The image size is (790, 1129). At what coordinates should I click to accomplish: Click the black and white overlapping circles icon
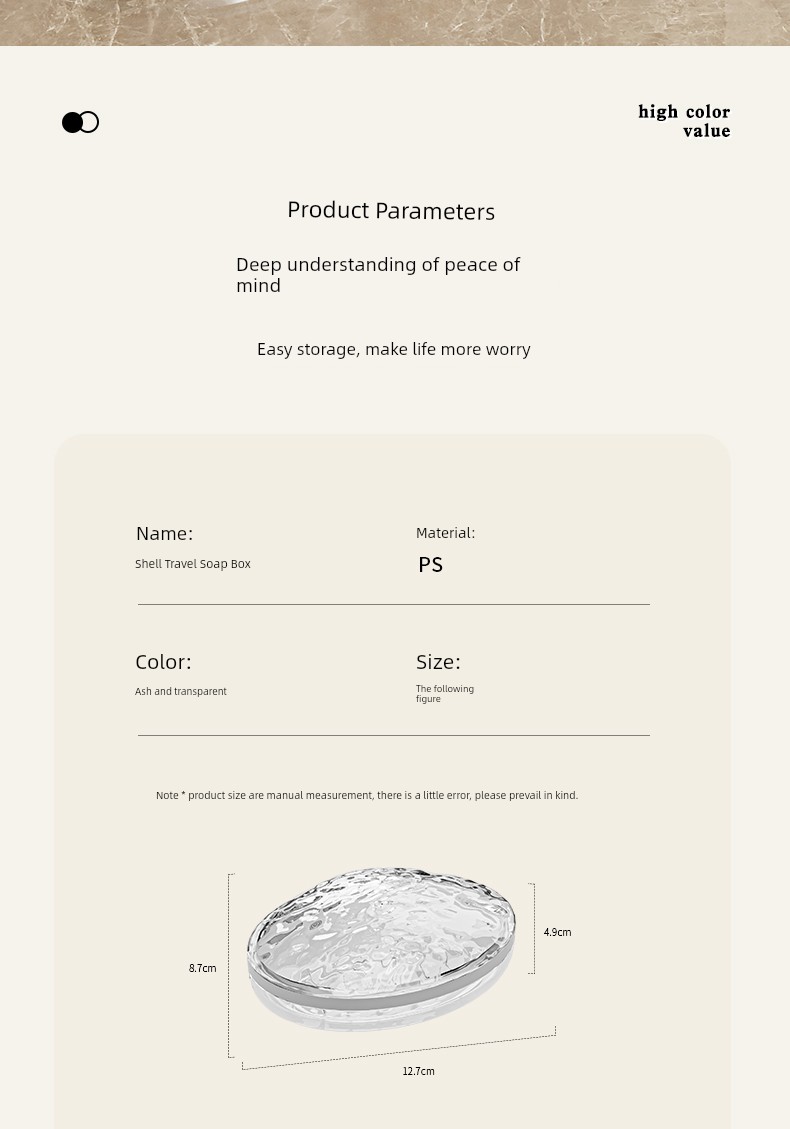[x=80, y=122]
